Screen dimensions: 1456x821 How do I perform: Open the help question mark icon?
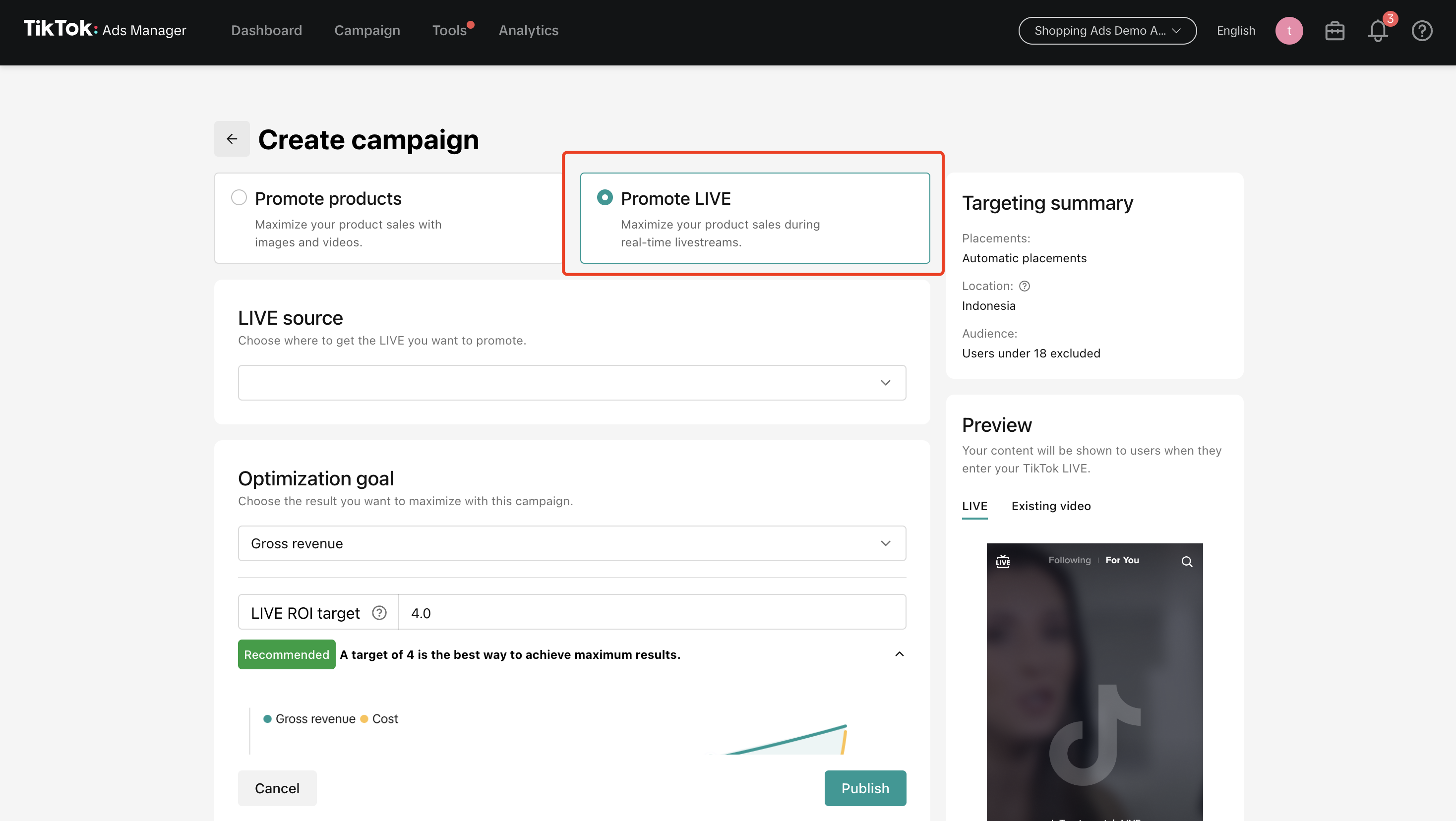[x=1421, y=31]
